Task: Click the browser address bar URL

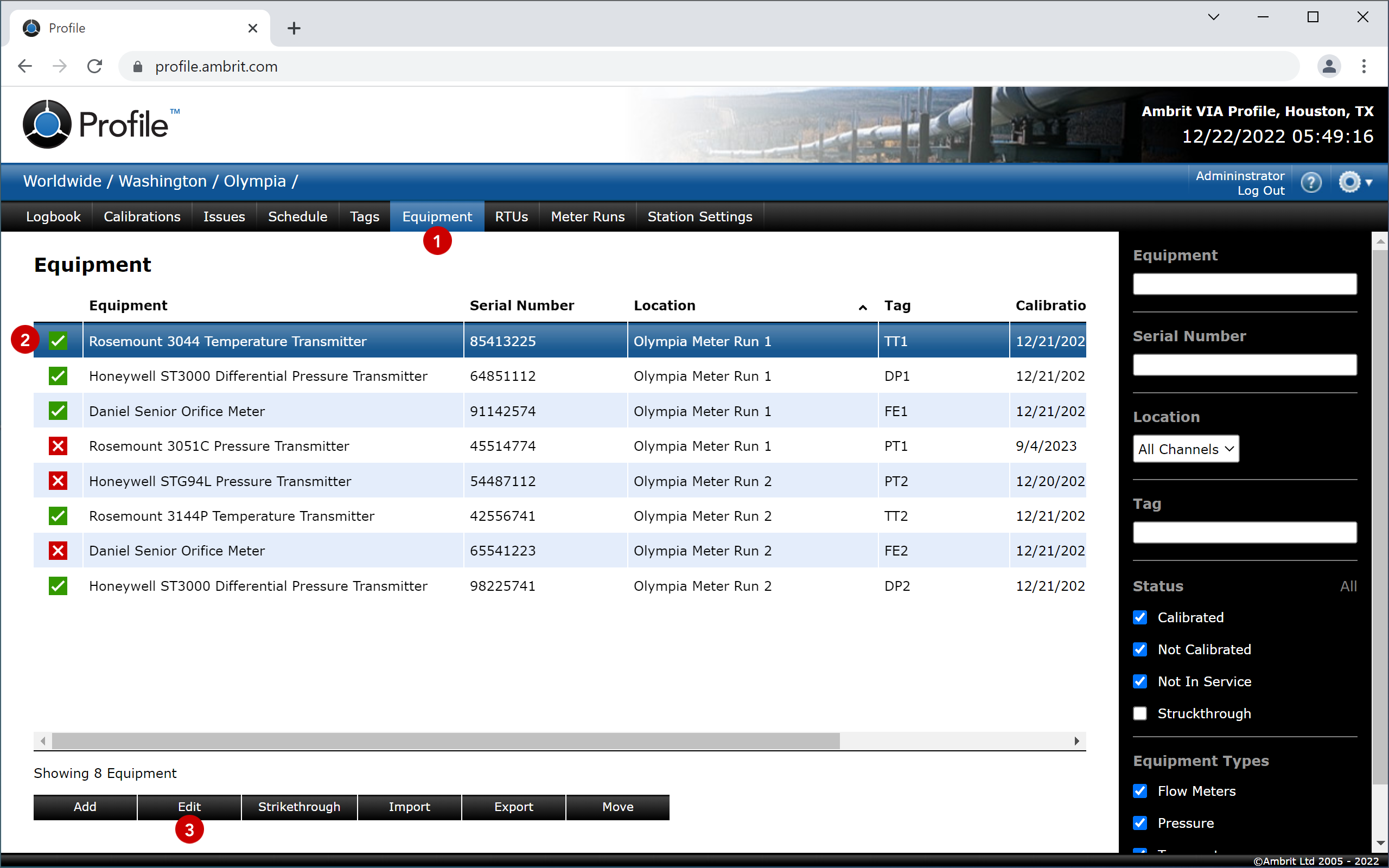Action: click(216, 67)
